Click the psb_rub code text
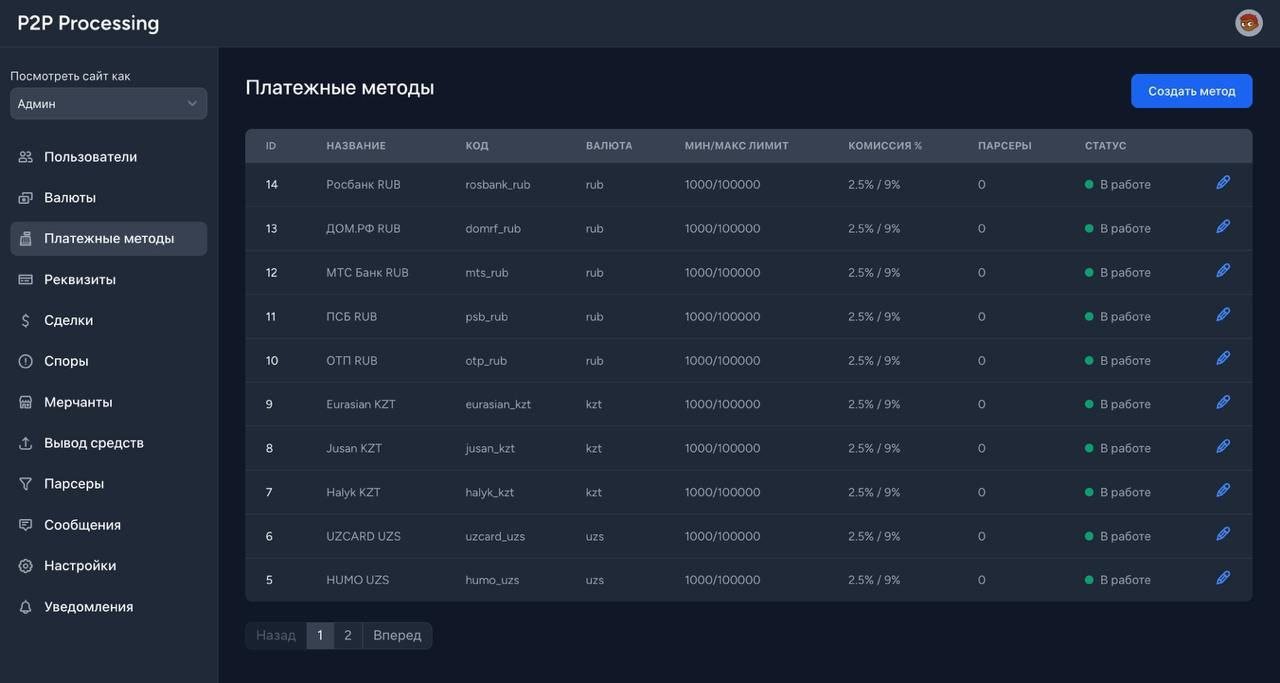Viewport: 1280px width, 683px height. 487,317
